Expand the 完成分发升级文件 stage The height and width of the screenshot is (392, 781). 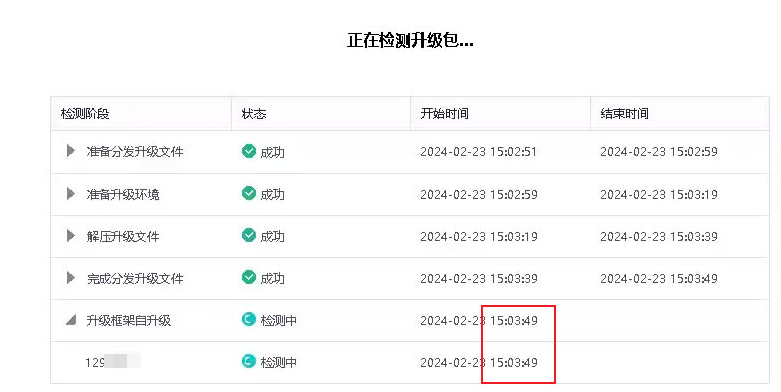tap(71, 277)
